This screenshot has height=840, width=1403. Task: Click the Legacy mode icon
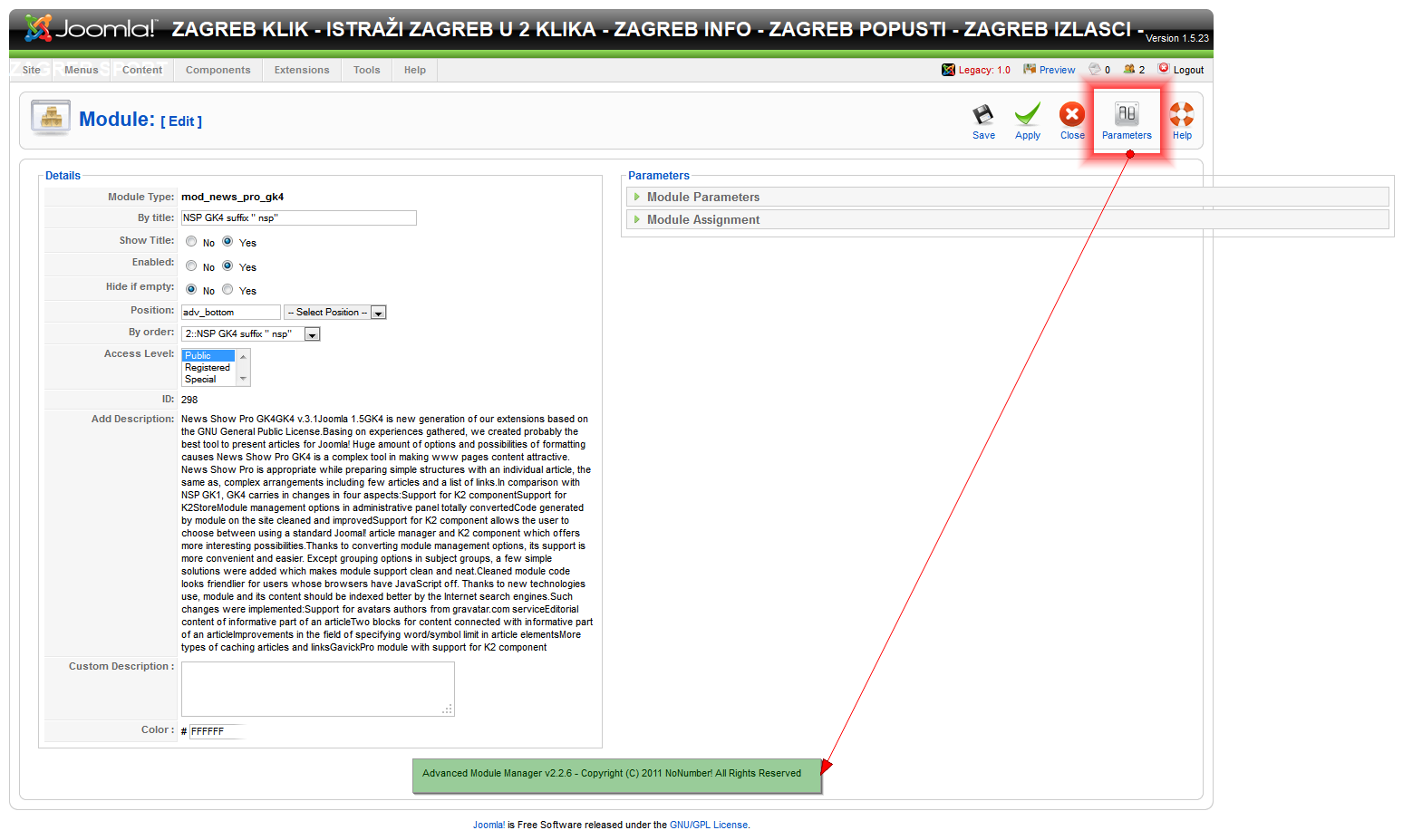948,70
